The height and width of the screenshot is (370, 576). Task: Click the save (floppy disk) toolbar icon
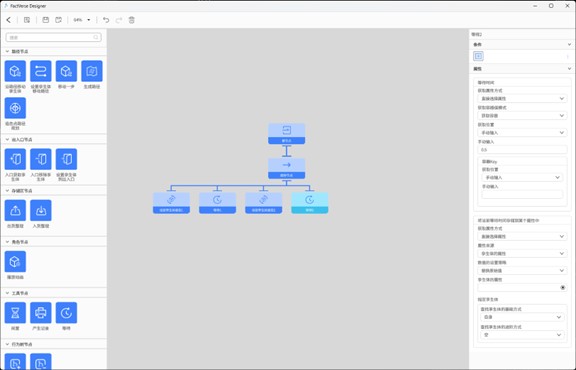(46, 20)
